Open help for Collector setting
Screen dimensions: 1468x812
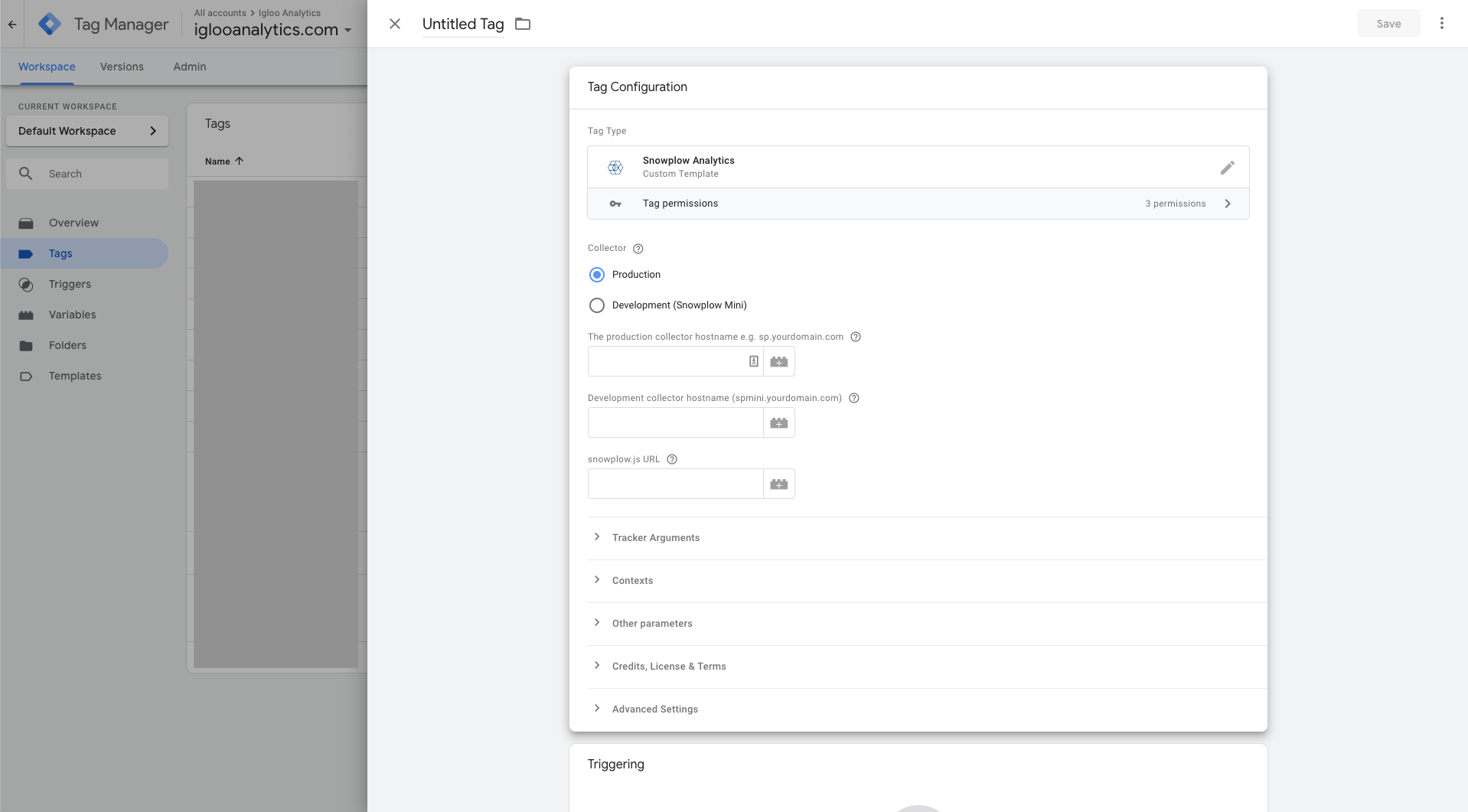point(638,249)
